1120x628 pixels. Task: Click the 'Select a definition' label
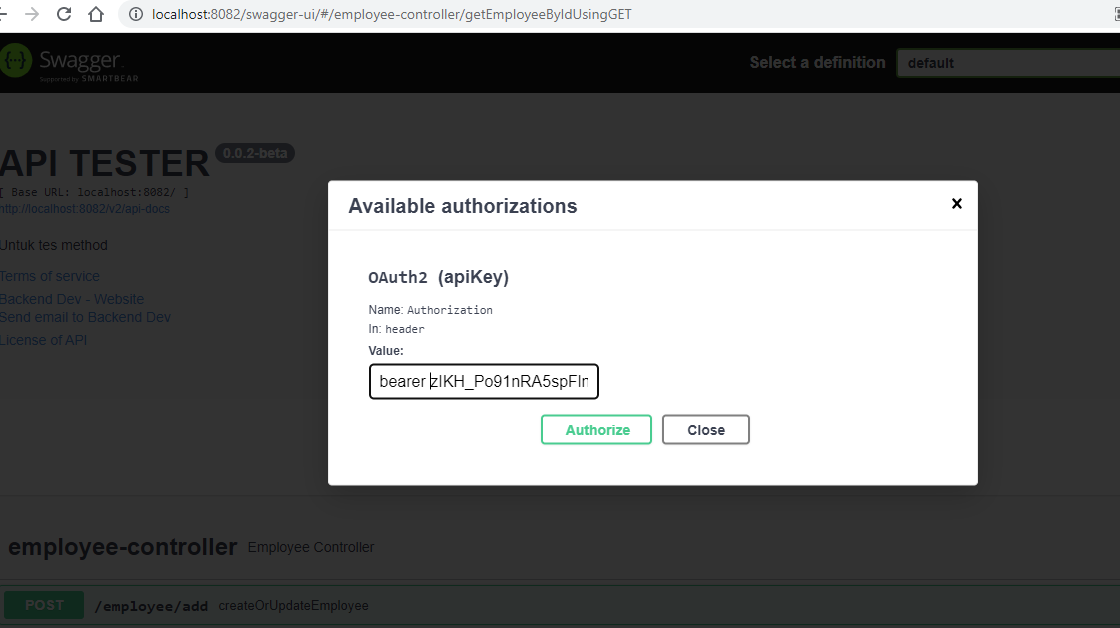pos(817,62)
